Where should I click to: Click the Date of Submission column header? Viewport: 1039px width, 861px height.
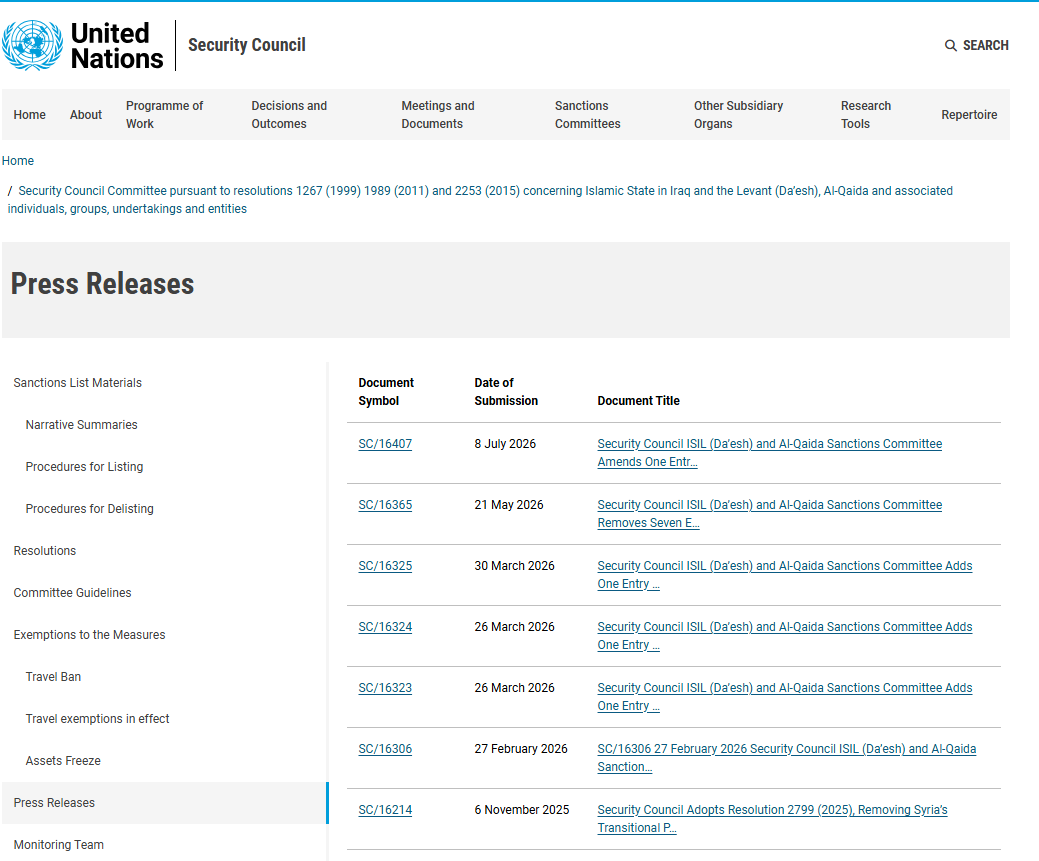pyautogui.click(x=506, y=392)
